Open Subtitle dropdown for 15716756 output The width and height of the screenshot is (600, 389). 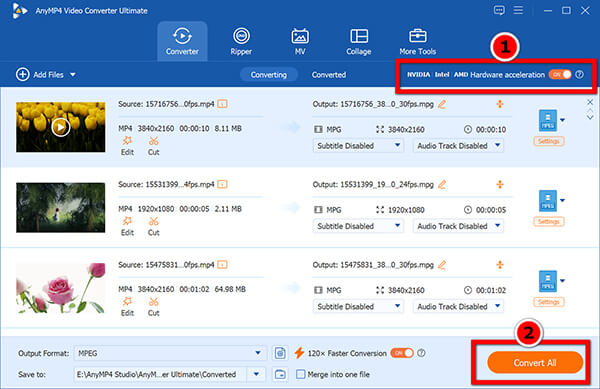[x=358, y=146]
